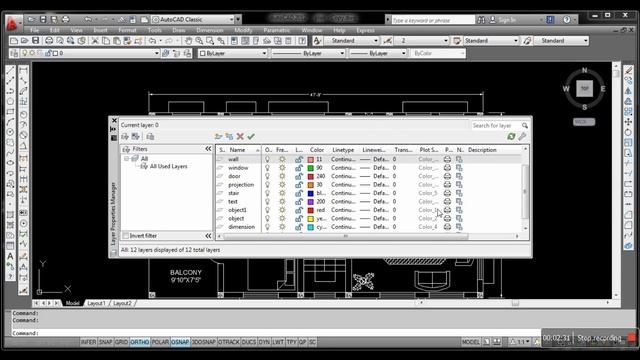Open the Modify menu
640x360 pixels.
[x=243, y=30]
